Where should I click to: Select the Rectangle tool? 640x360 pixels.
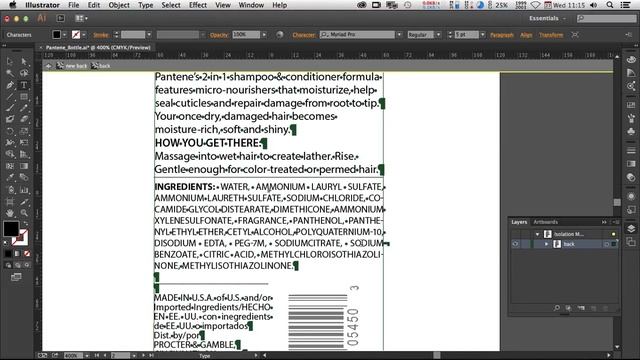tap(24, 97)
